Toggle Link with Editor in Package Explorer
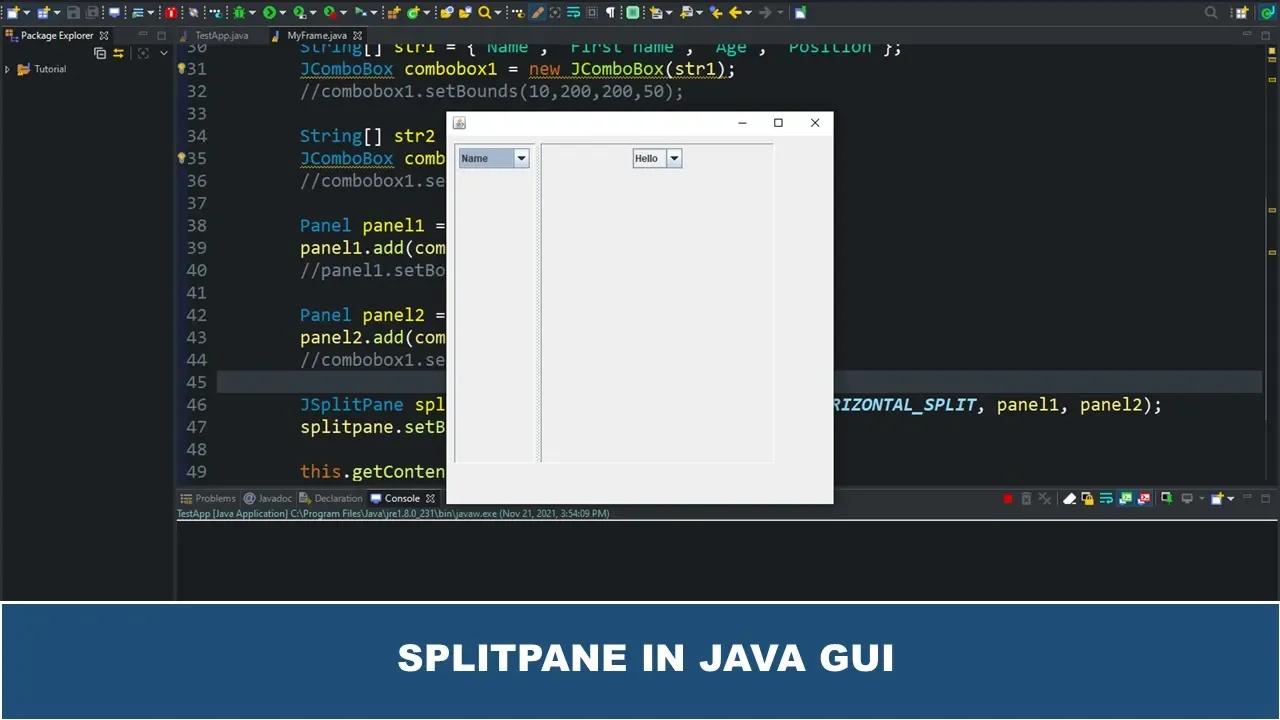1280x720 pixels. tap(118, 53)
